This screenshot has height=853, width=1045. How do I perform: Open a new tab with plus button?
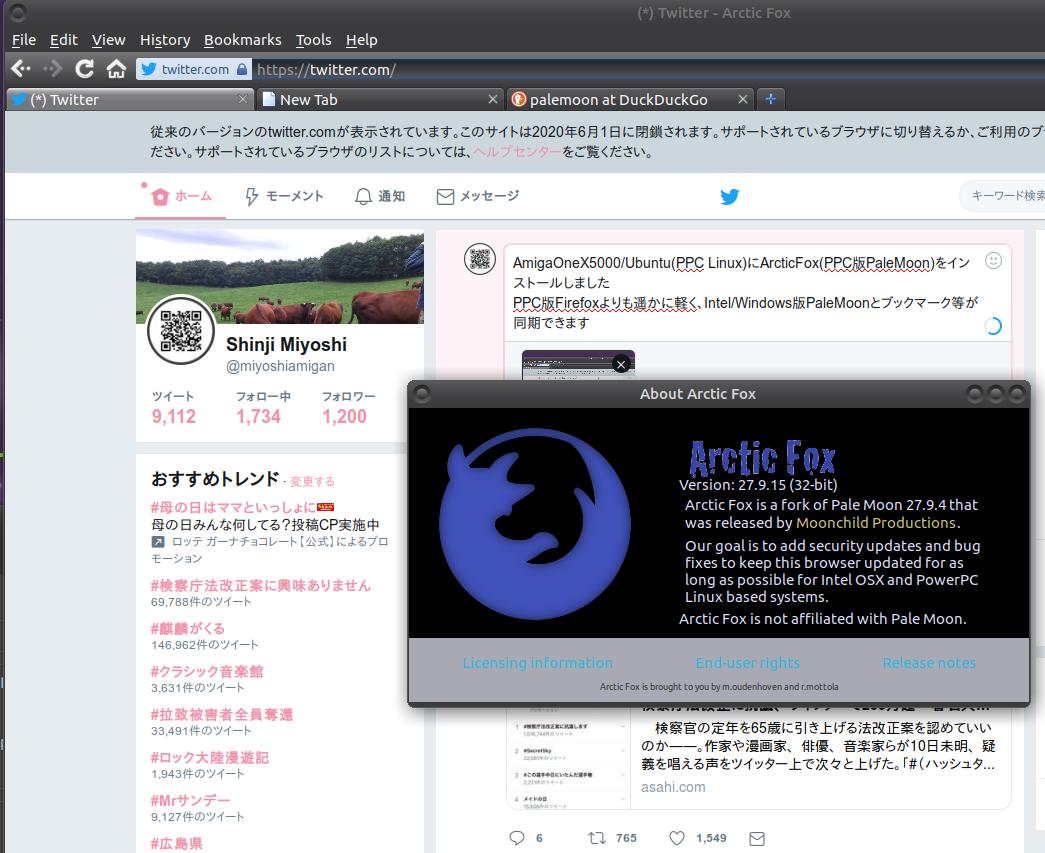pos(770,99)
